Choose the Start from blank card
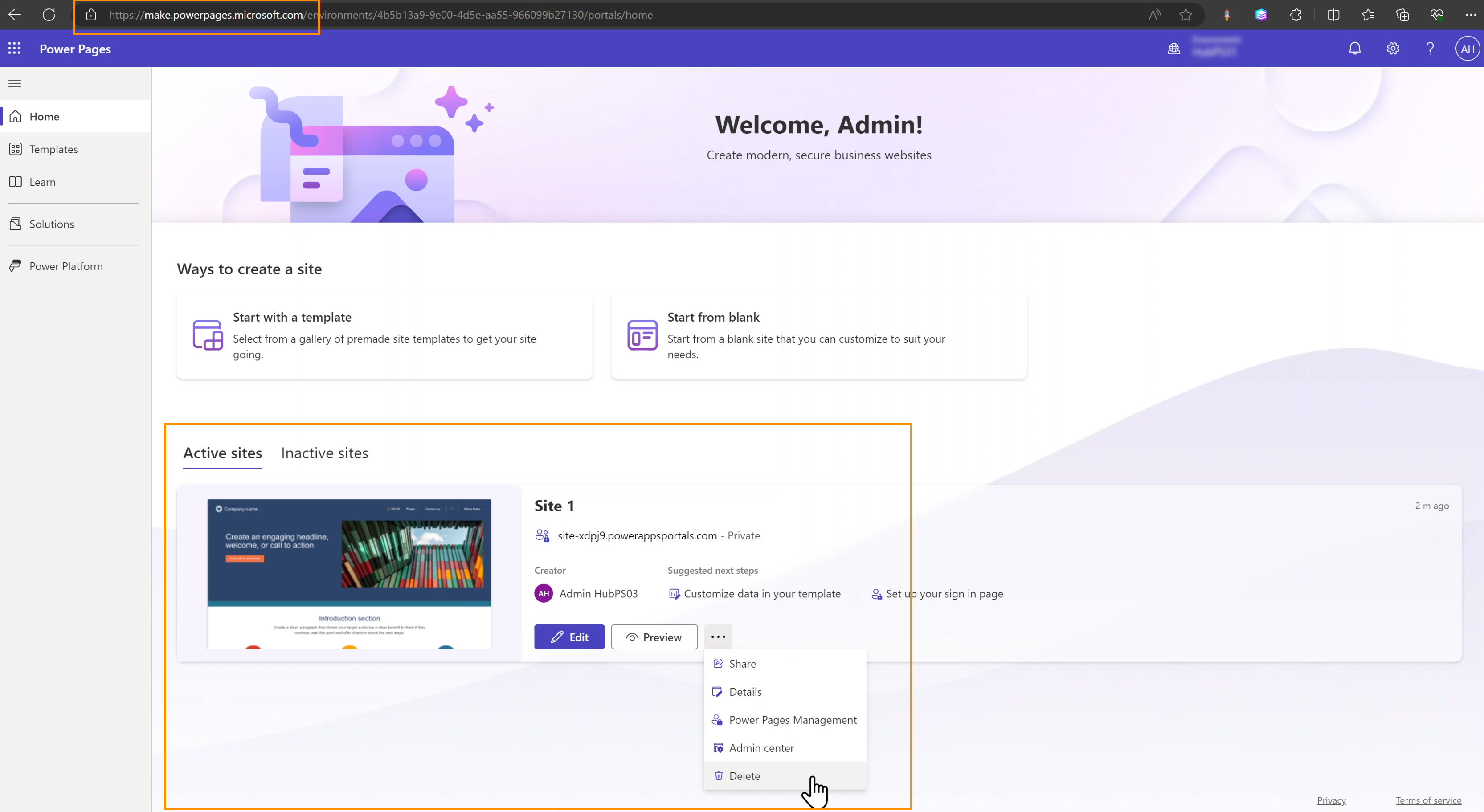 click(818, 335)
